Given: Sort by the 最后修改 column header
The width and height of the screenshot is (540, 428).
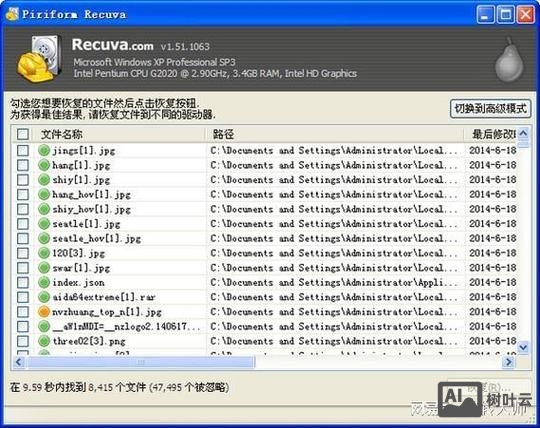Looking at the screenshot, I should pyautogui.click(x=491, y=134).
